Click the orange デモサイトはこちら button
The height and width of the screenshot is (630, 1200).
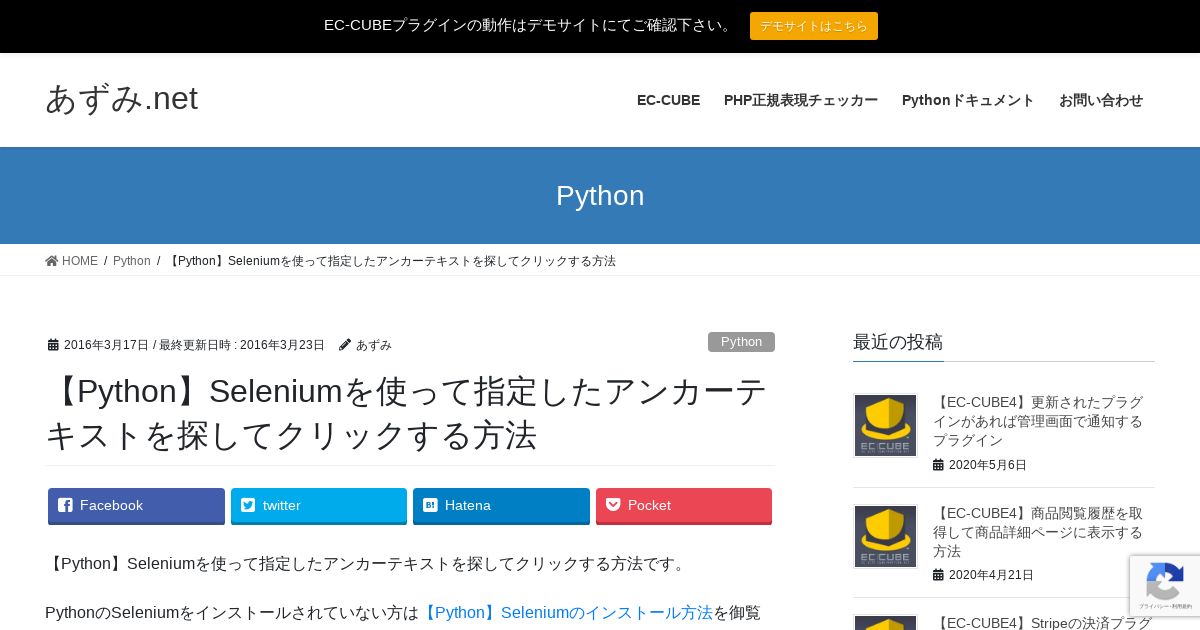(x=814, y=26)
